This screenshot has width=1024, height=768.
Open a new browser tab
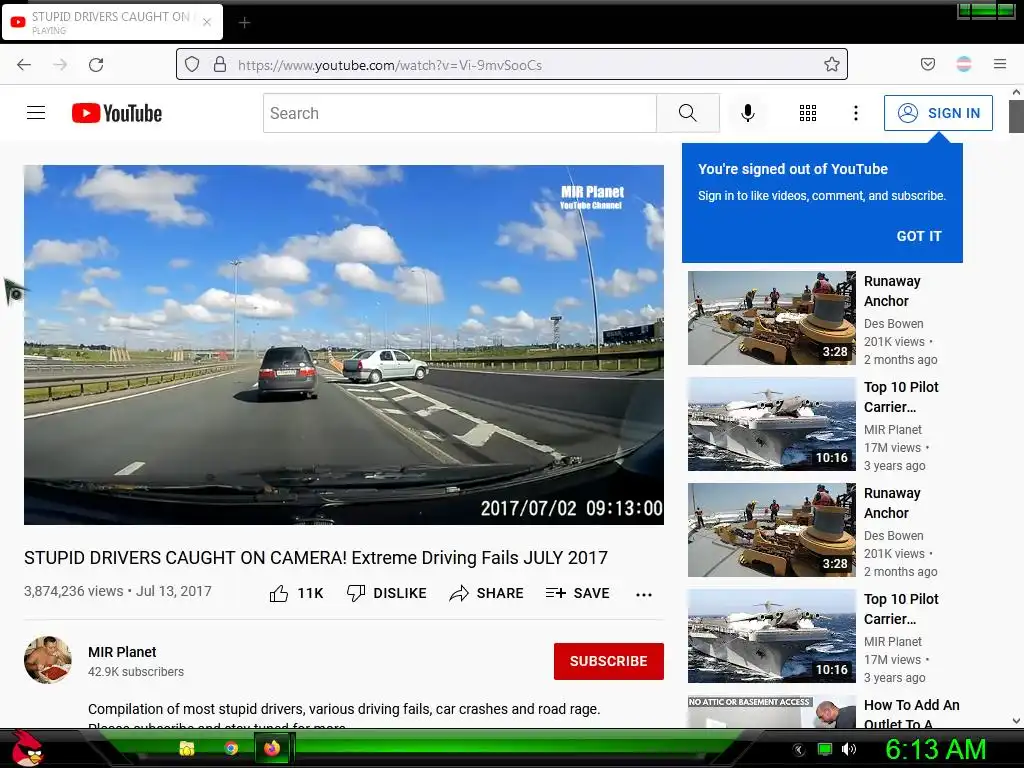(244, 23)
